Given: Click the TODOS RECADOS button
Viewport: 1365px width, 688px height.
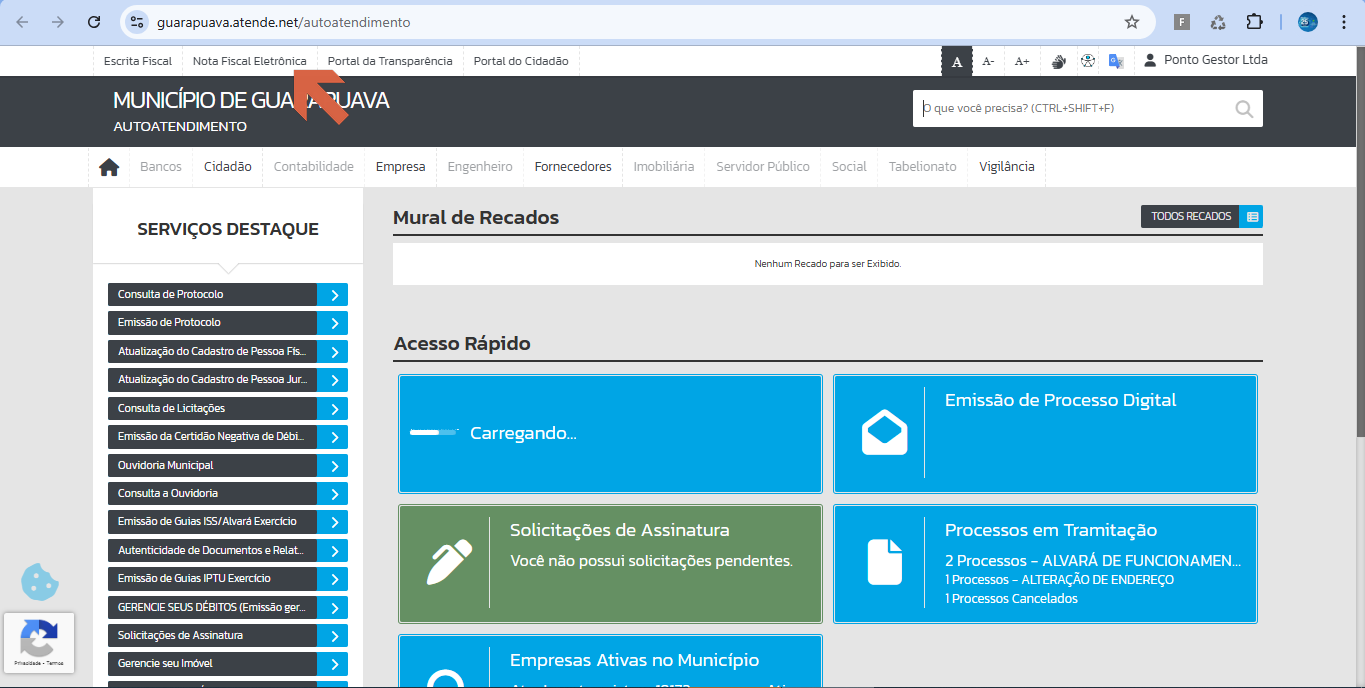Looking at the screenshot, I should click(1191, 216).
